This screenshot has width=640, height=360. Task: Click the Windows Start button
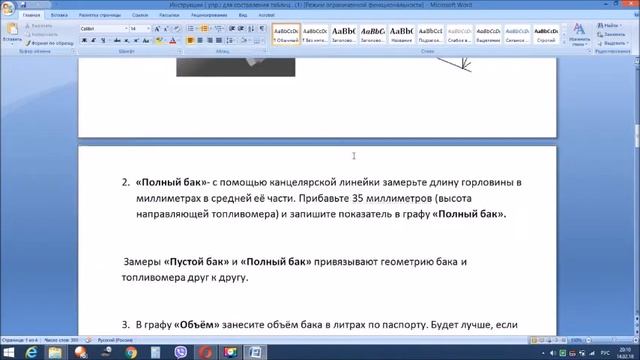pos(9,352)
